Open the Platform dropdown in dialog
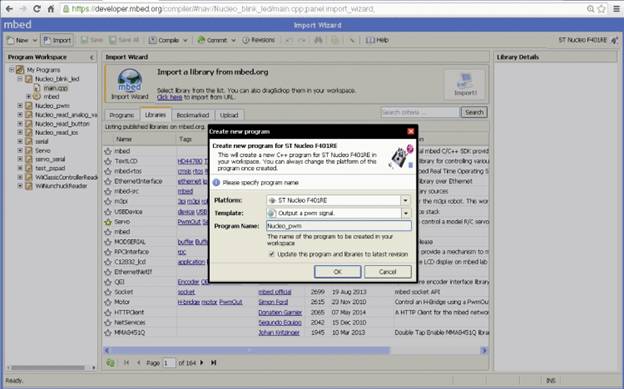This screenshot has height=389, width=624. tap(406, 200)
